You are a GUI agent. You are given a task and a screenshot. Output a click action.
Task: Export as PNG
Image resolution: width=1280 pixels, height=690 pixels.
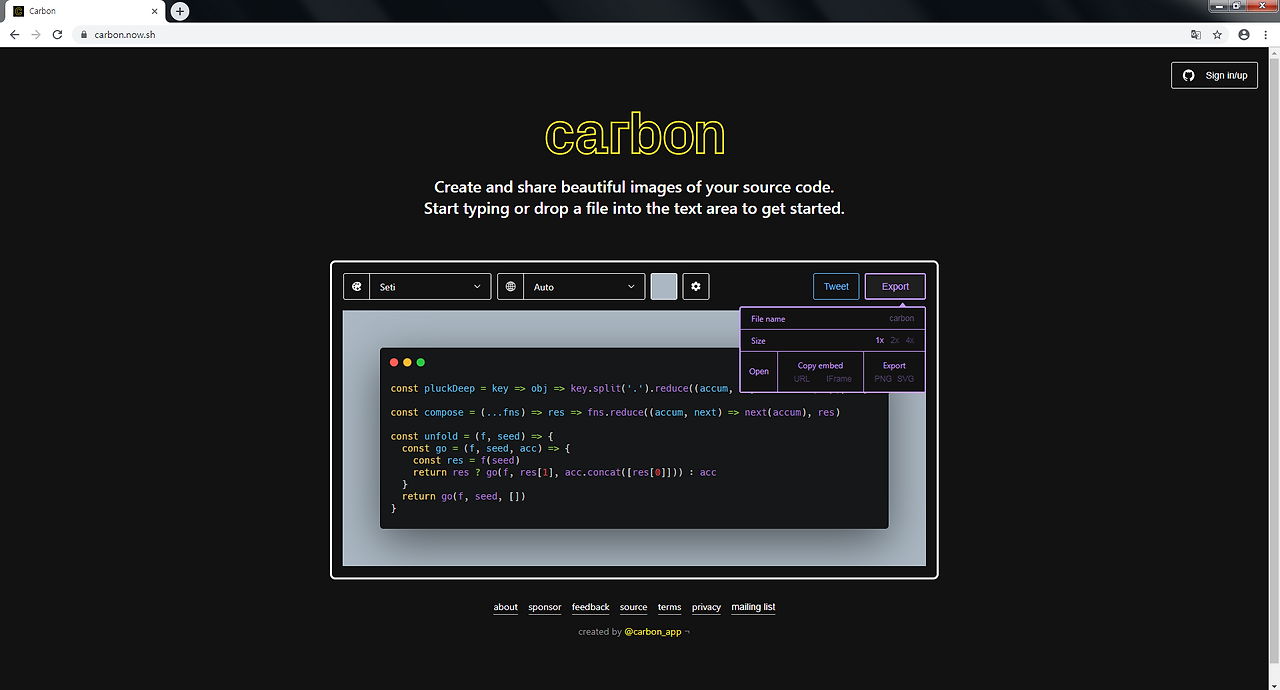883,379
